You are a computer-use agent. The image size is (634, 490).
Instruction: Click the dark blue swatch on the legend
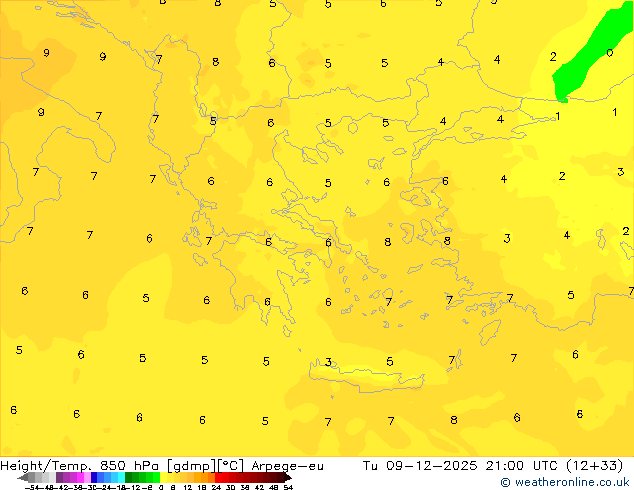coord(94,478)
